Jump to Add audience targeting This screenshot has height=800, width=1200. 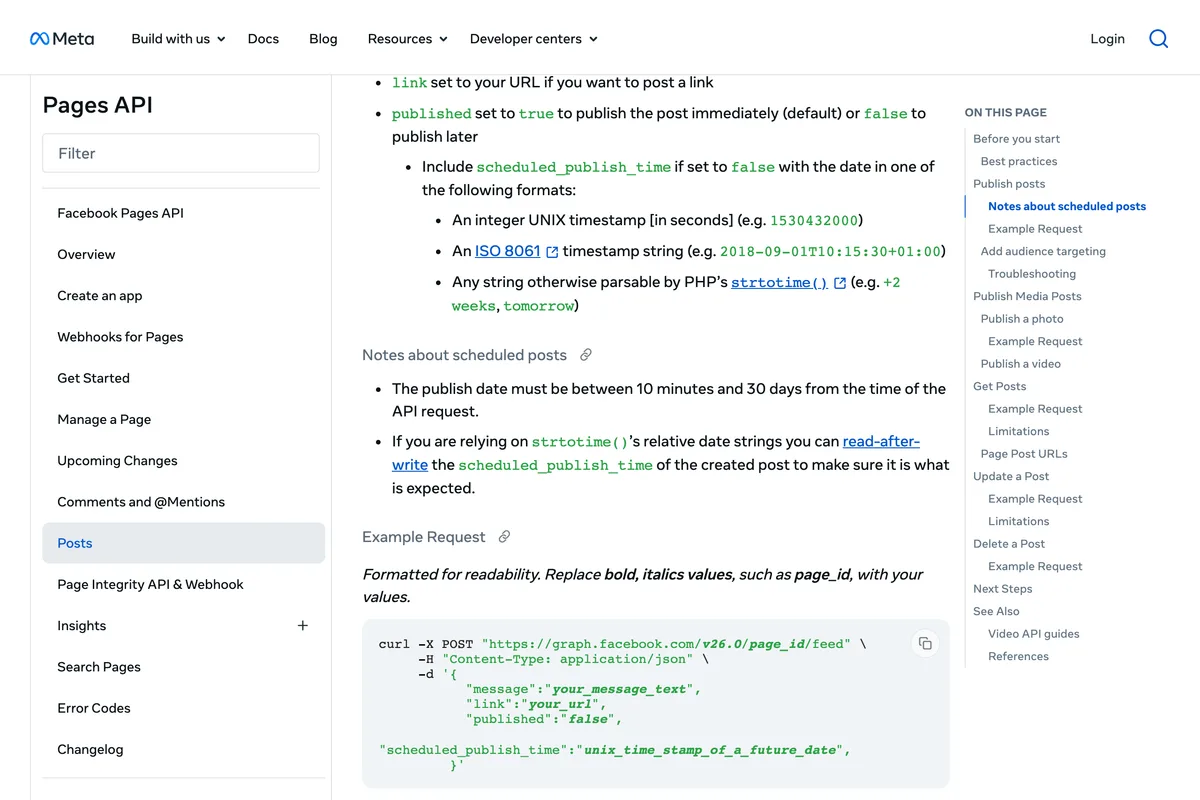[x=1043, y=251]
